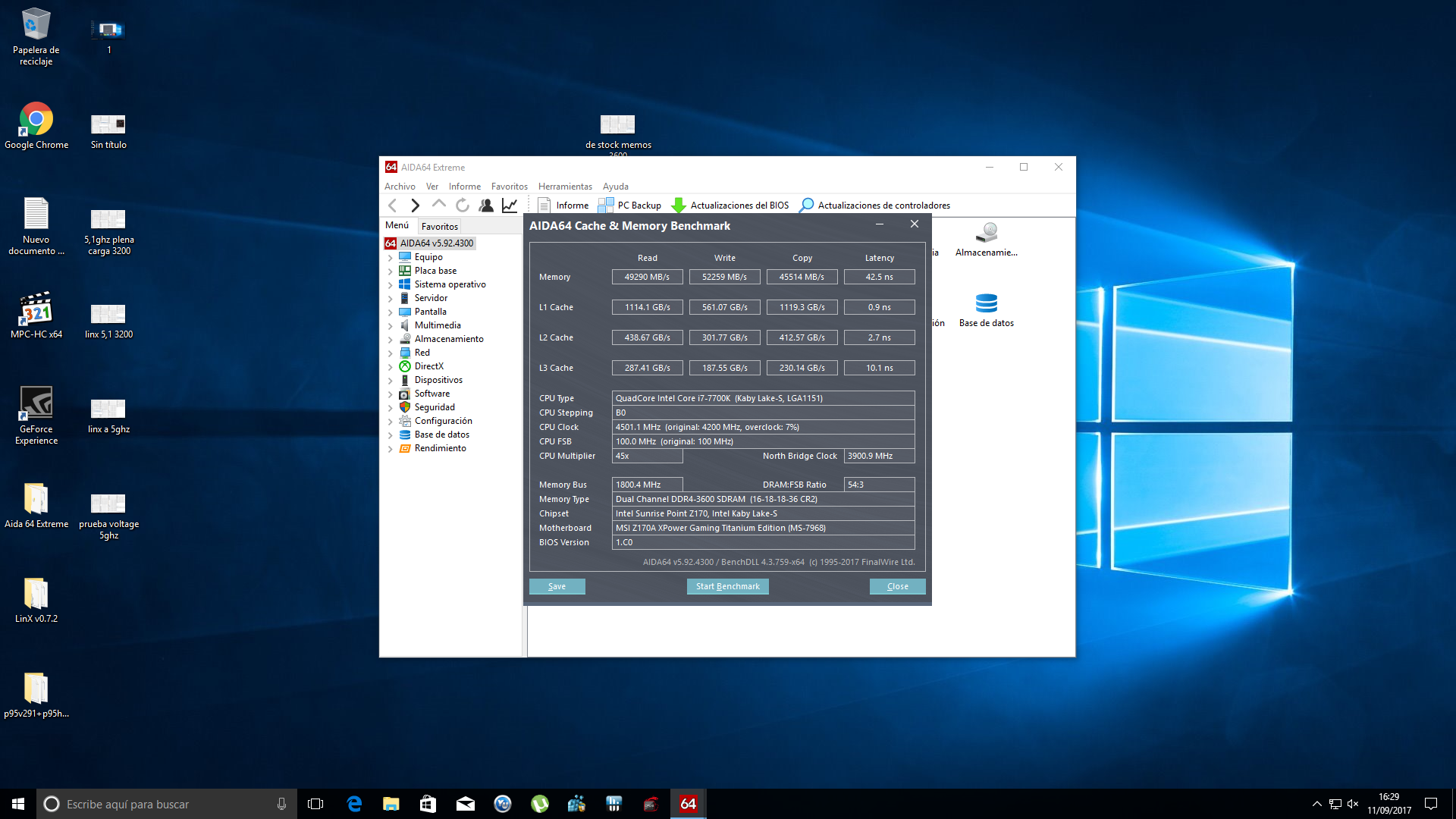1456x819 pixels.
Task: Expand the Pantalla tree node
Action: (391, 312)
